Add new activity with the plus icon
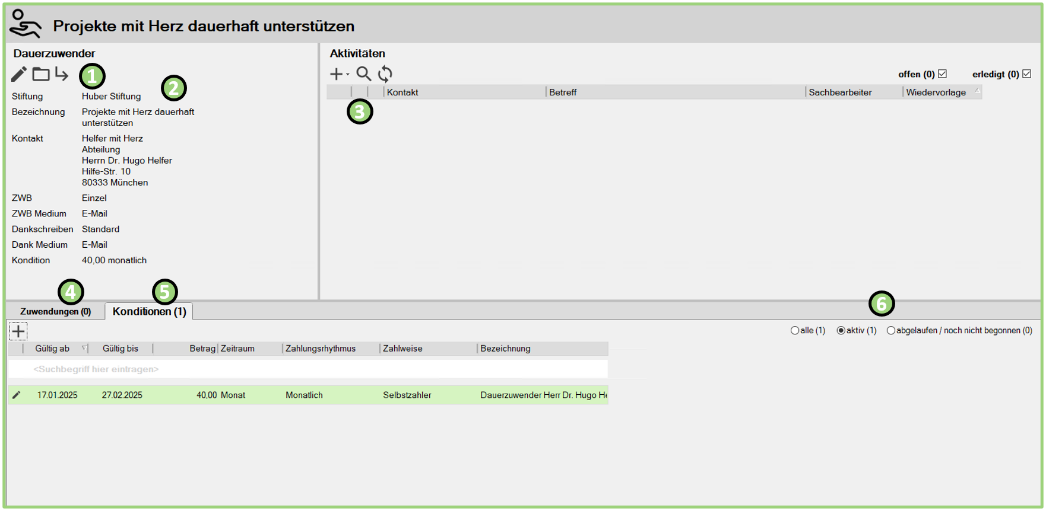This screenshot has height=511, width=1046. 336,74
